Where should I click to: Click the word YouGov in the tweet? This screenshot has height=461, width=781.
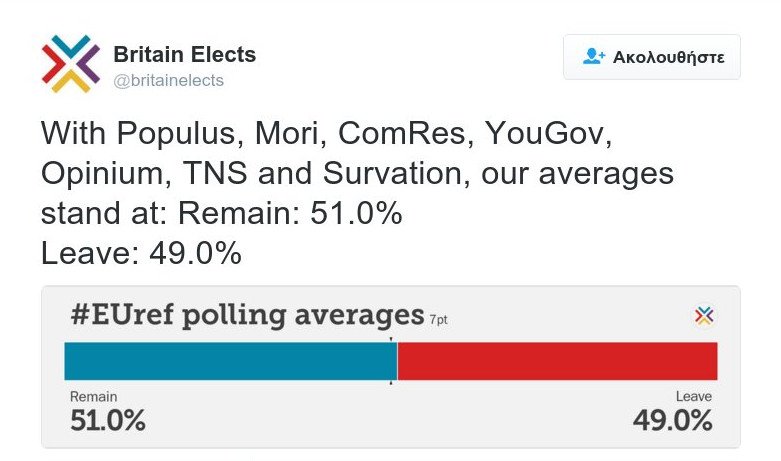544,133
